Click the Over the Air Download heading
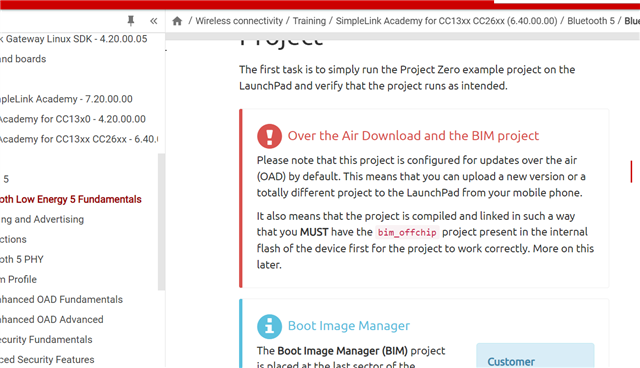Screen dimensions: 640x368 coord(413,135)
